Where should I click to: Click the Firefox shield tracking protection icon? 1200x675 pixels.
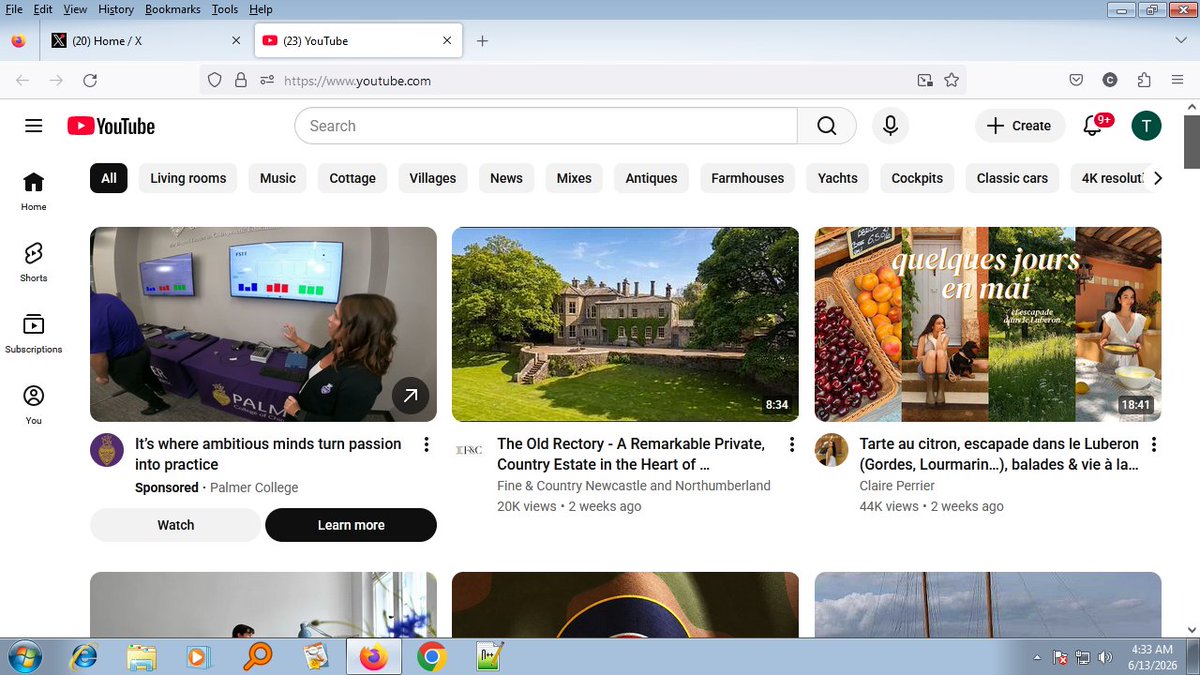pos(214,81)
